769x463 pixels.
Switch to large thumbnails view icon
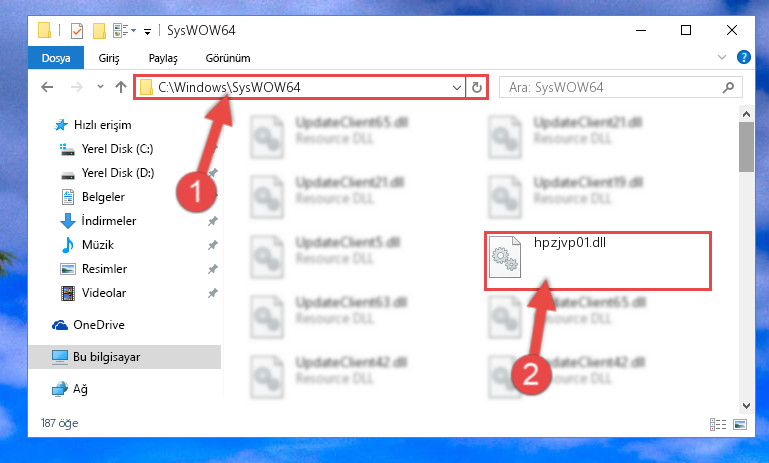[740, 424]
